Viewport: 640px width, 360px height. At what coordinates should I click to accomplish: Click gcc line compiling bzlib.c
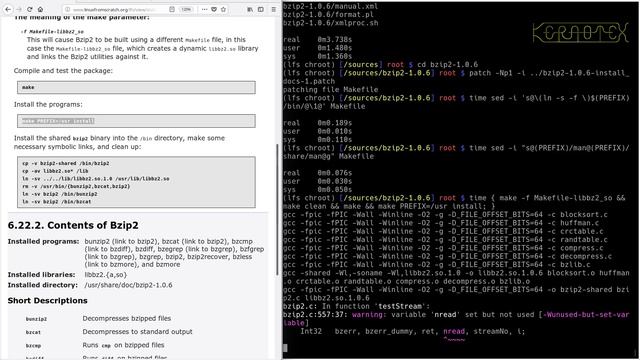pos(436,264)
